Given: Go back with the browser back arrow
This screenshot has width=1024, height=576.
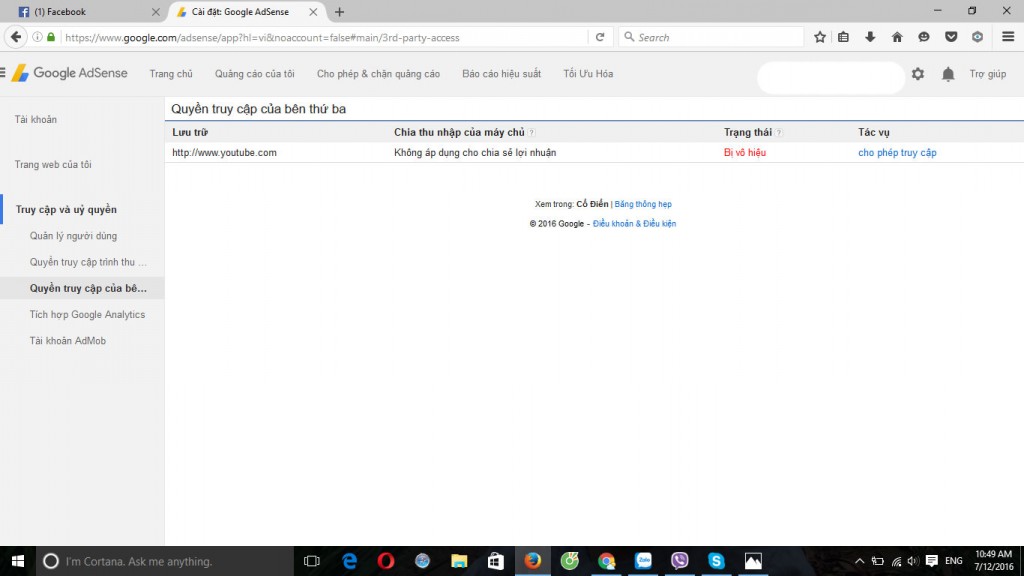Looking at the screenshot, I should click(16, 37).
